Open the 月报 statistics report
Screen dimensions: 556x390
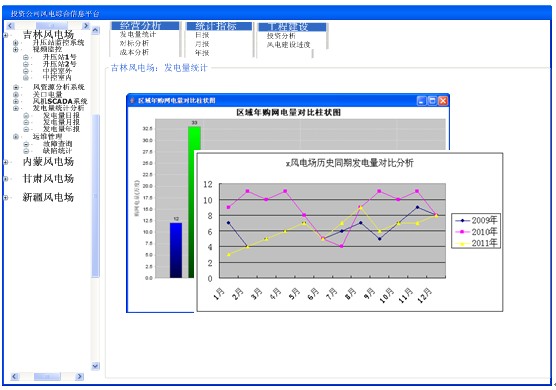click(x=202, y=44)
